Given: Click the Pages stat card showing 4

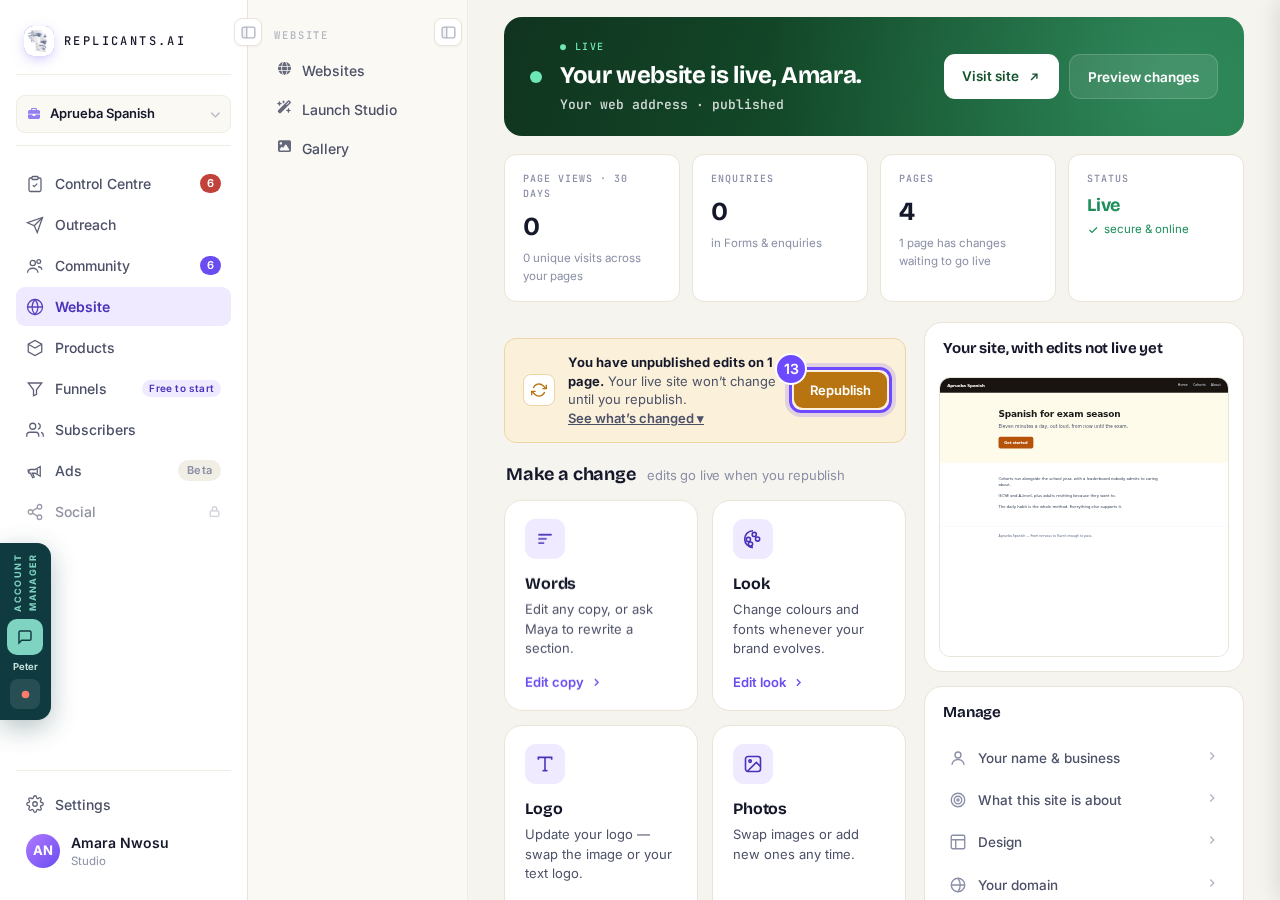Looking at the screenshot, I should coord(968,228).
